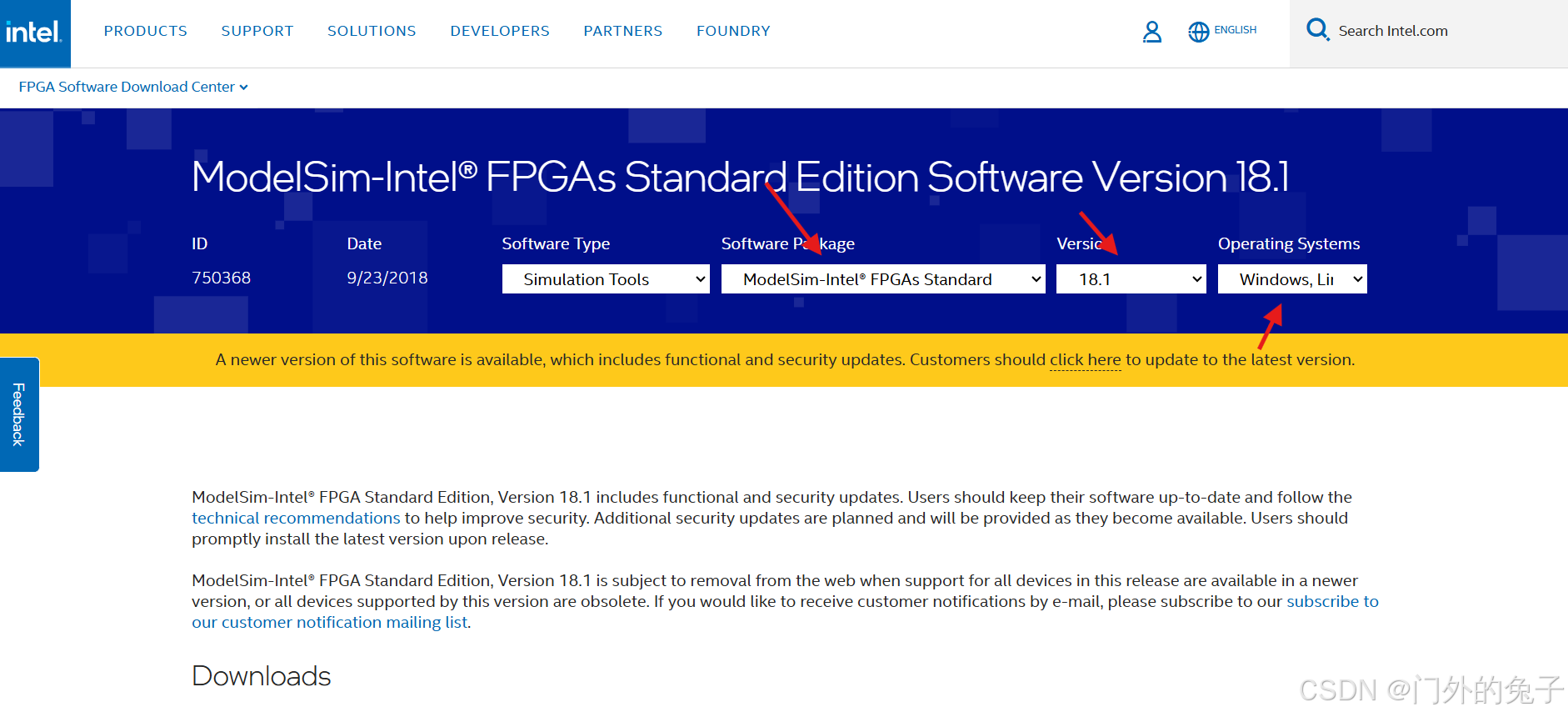Open the Feedback side tab
The width and height of the screenshot is (1568, 717).
click(x=19, y=414)
